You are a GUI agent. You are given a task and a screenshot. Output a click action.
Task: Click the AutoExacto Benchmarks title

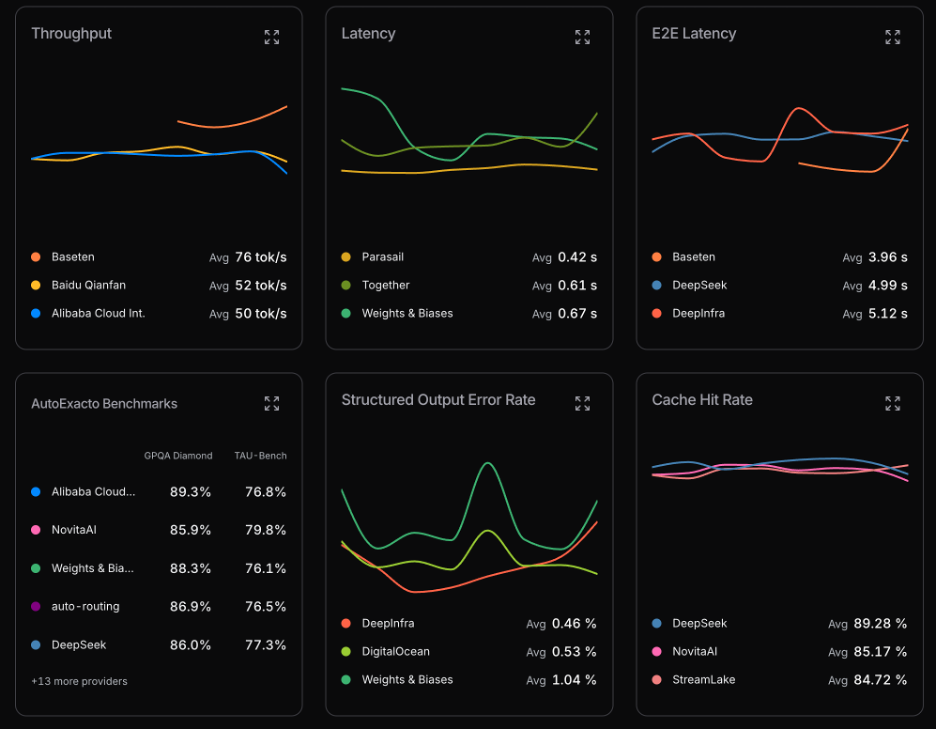104,403
